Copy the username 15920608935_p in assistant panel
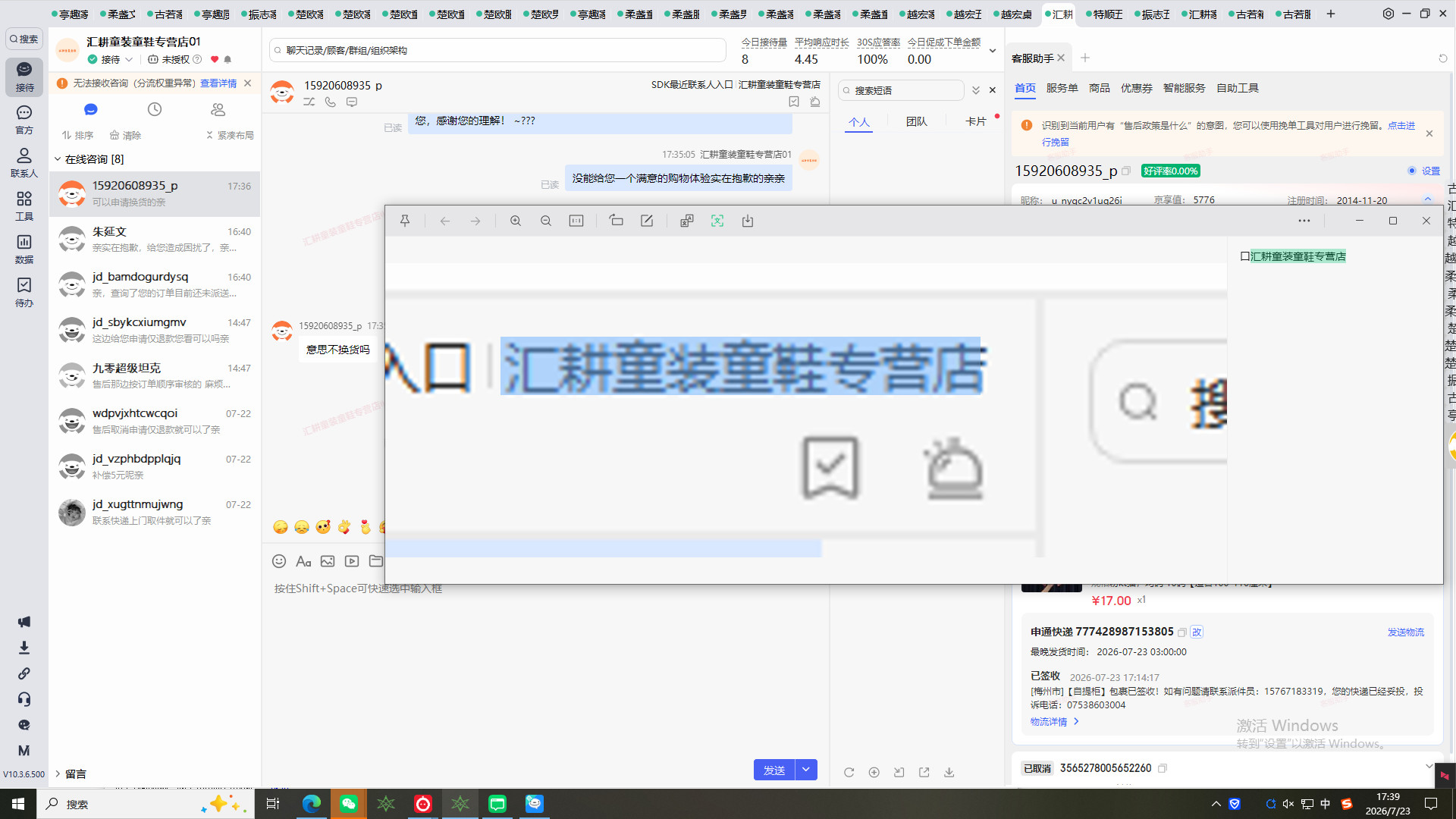 tap(1126, 171)
